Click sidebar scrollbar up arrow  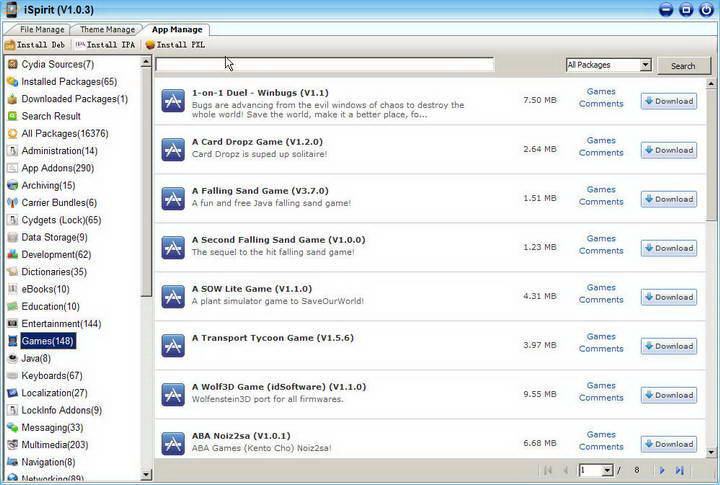(146, 62)
